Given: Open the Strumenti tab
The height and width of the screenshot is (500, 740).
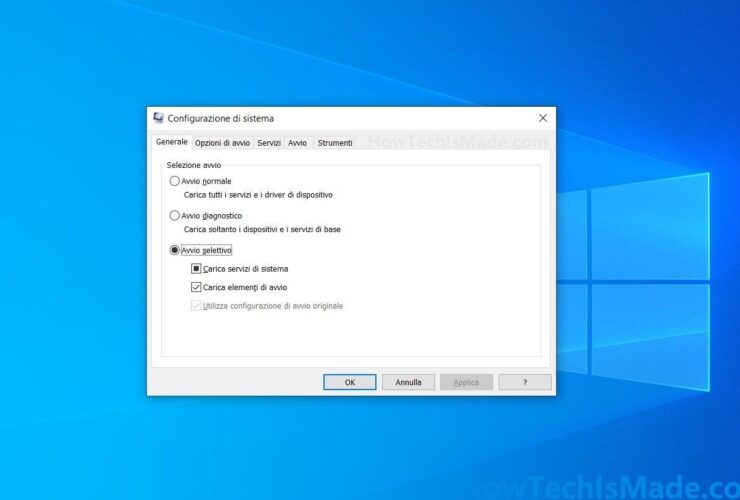Looking at the screenshot, I should click(x=335, y=143).
